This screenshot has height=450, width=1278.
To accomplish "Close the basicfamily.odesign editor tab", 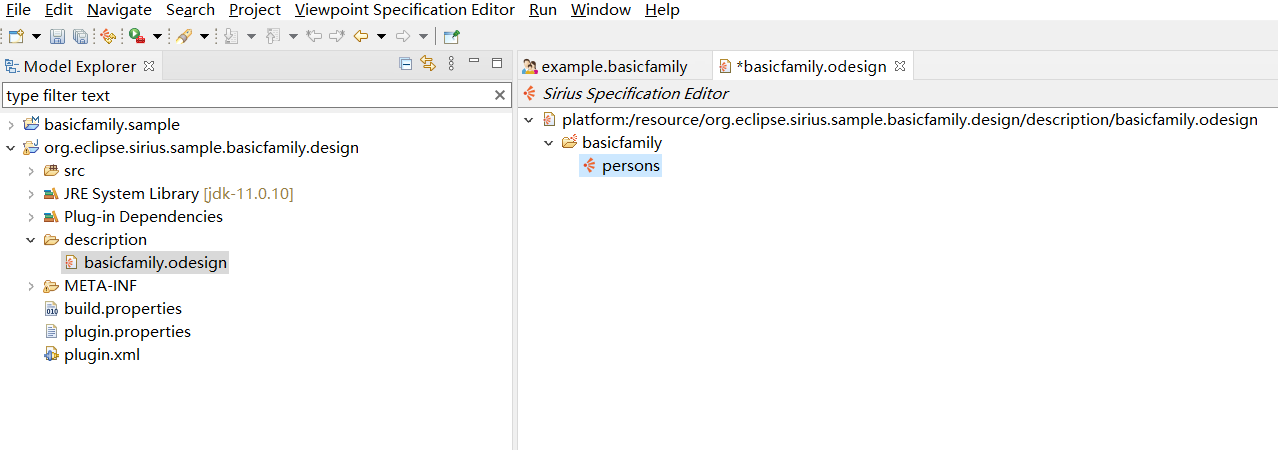I will (899, 67).
